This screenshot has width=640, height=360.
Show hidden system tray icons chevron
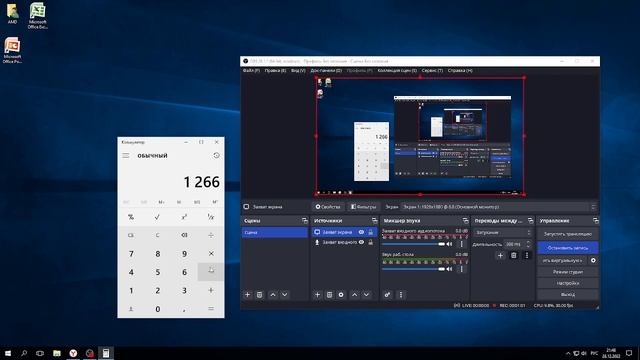tap(568, 353)
